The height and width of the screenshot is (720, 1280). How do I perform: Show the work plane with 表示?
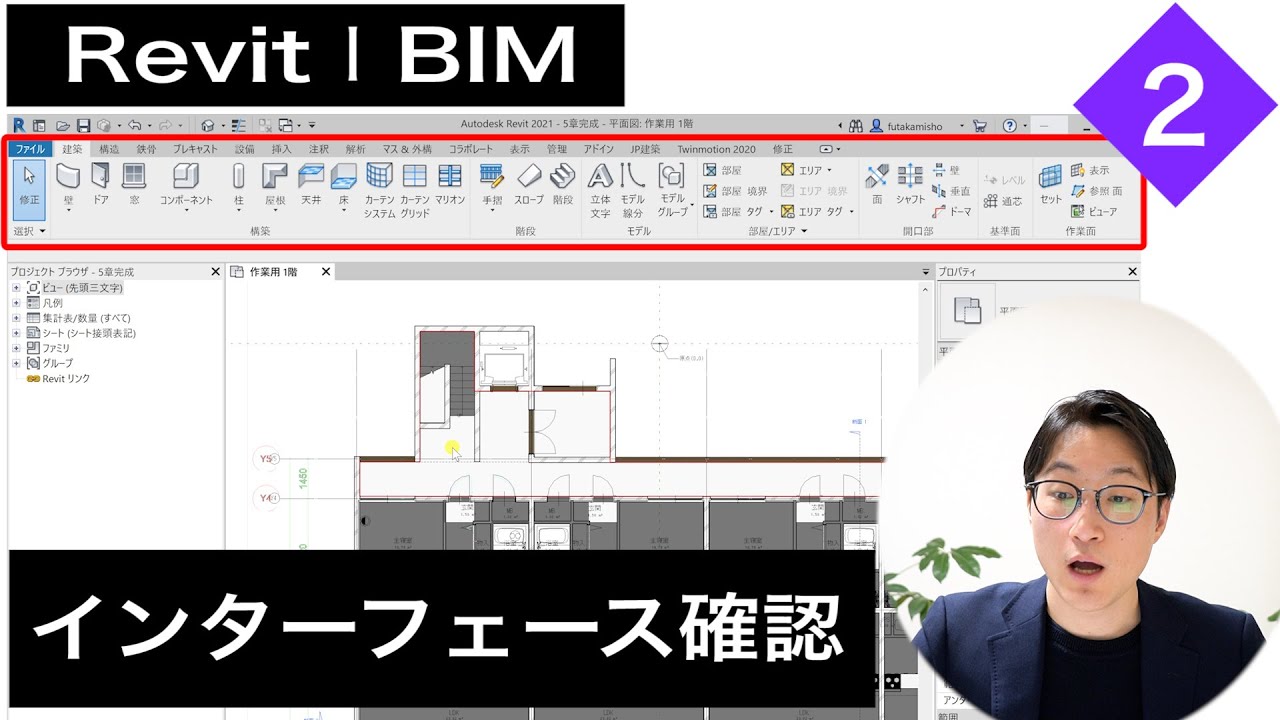tap(1090, 170)
